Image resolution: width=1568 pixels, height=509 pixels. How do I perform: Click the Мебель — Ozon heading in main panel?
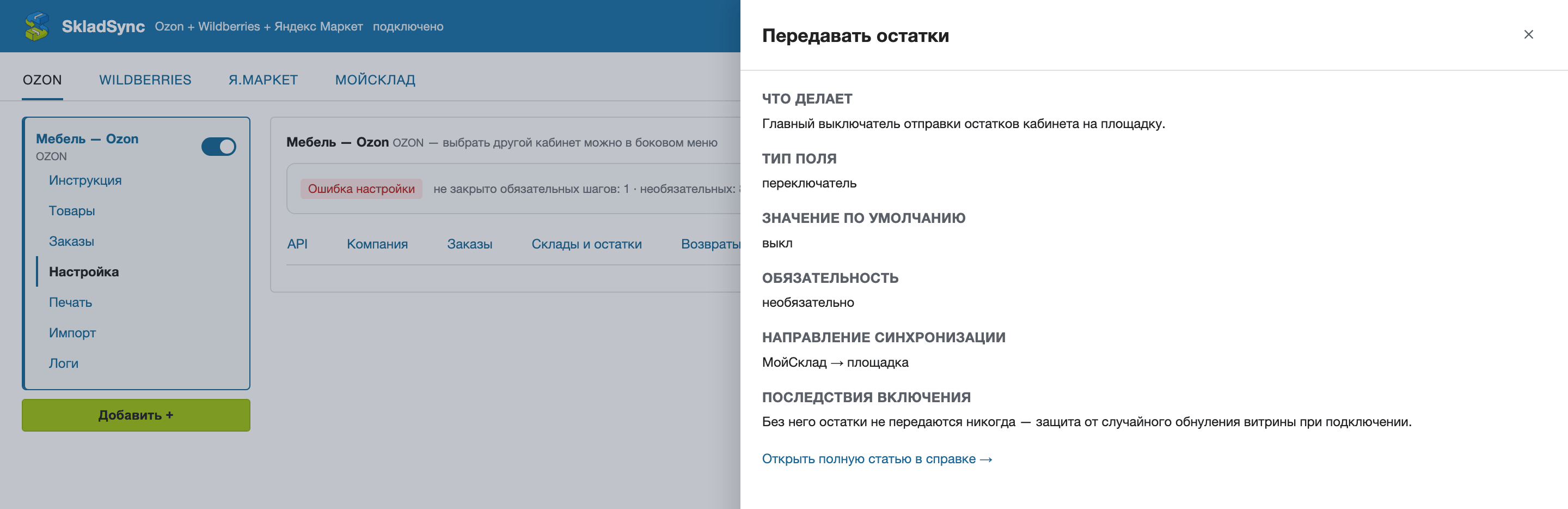[x=337, y=142]
